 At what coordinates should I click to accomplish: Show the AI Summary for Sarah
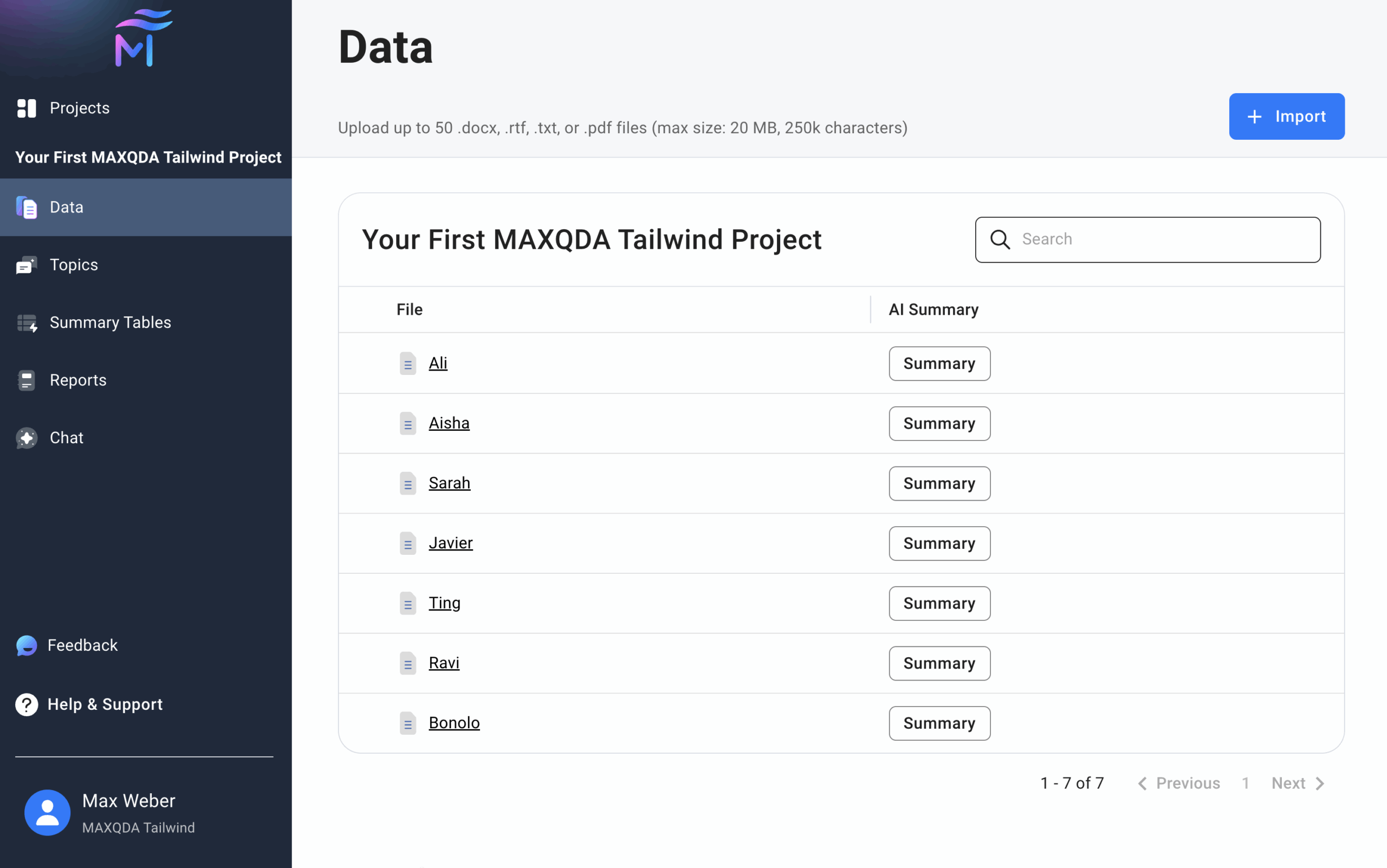tap(939, 483)
